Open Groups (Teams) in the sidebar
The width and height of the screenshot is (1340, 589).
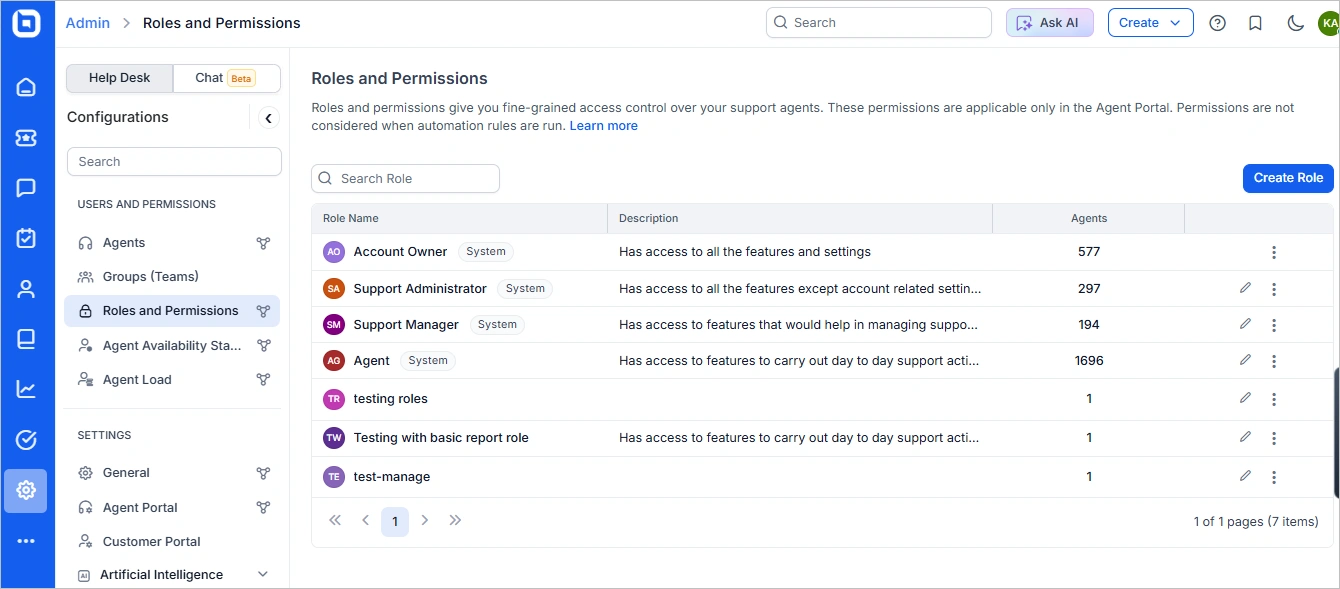(x=150, y=276)
